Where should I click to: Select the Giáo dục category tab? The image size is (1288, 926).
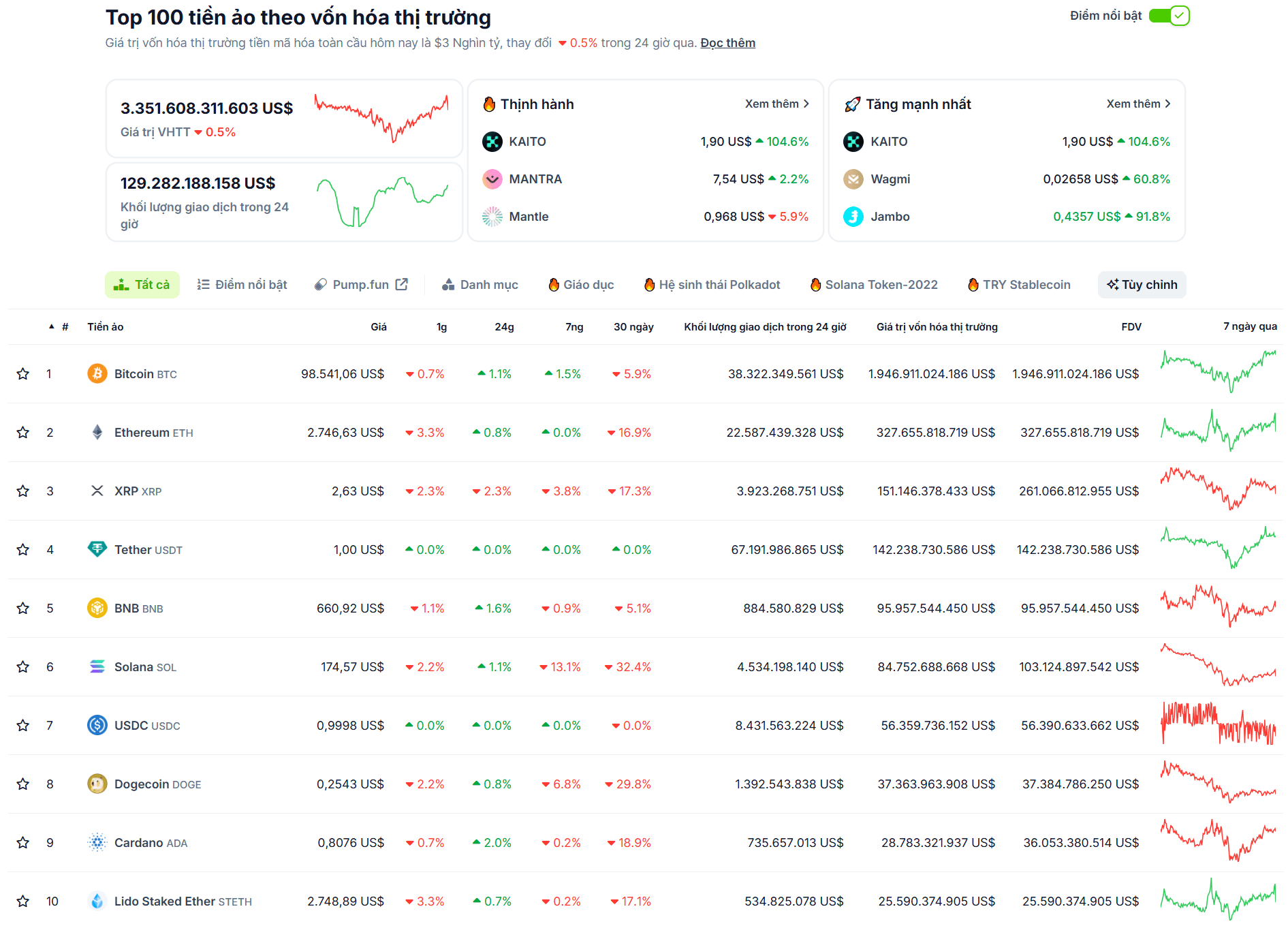point(582,285)
